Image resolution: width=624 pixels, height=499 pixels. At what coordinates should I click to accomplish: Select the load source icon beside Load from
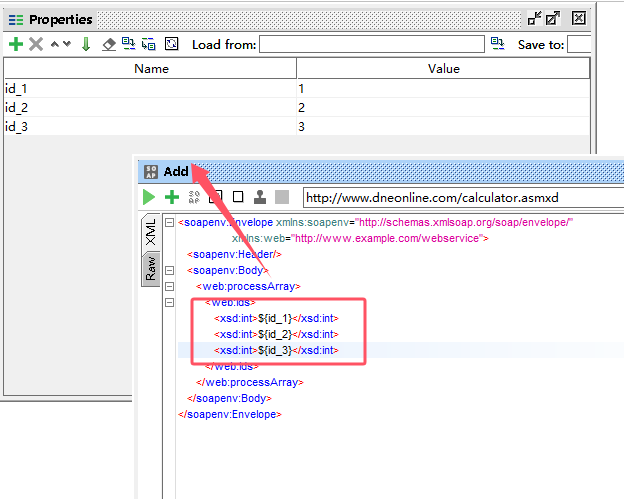pyautogui.click(x=497, y=44)
